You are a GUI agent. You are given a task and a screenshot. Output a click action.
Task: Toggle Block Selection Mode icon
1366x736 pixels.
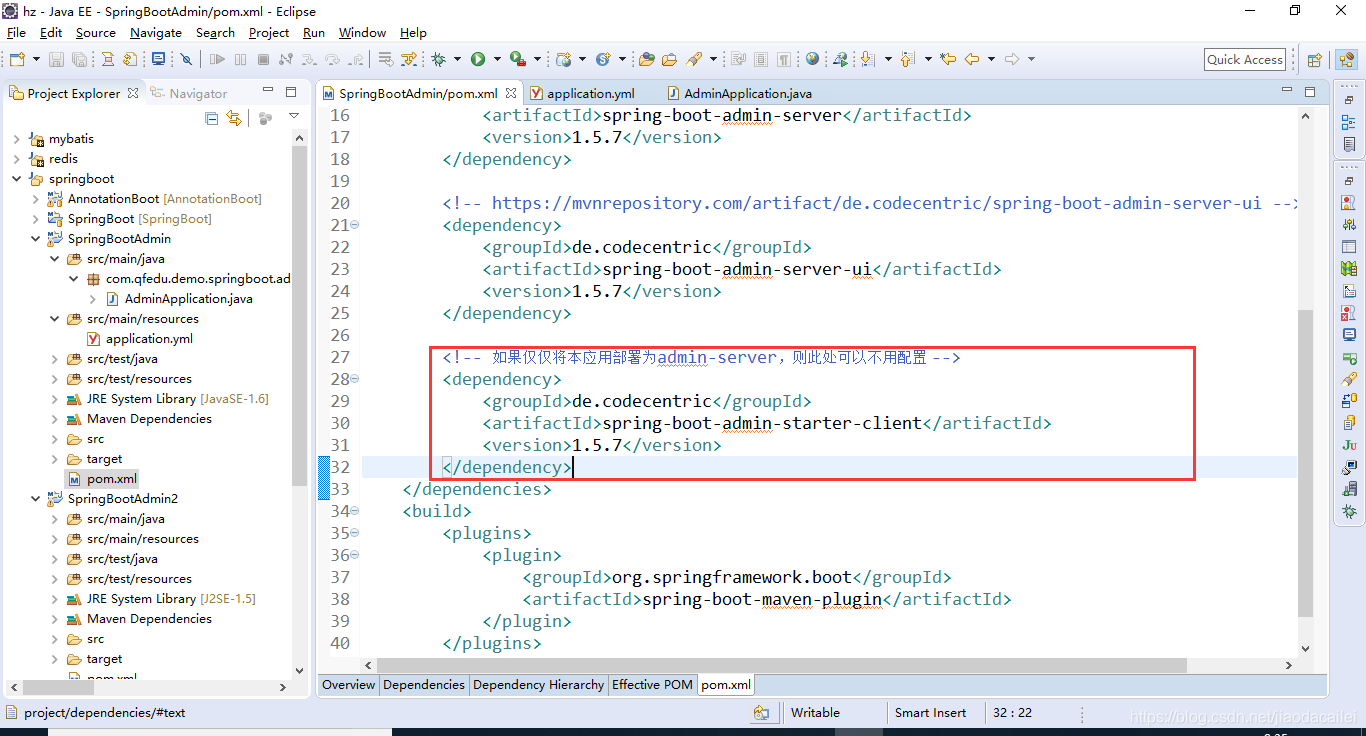coord(761,60)
